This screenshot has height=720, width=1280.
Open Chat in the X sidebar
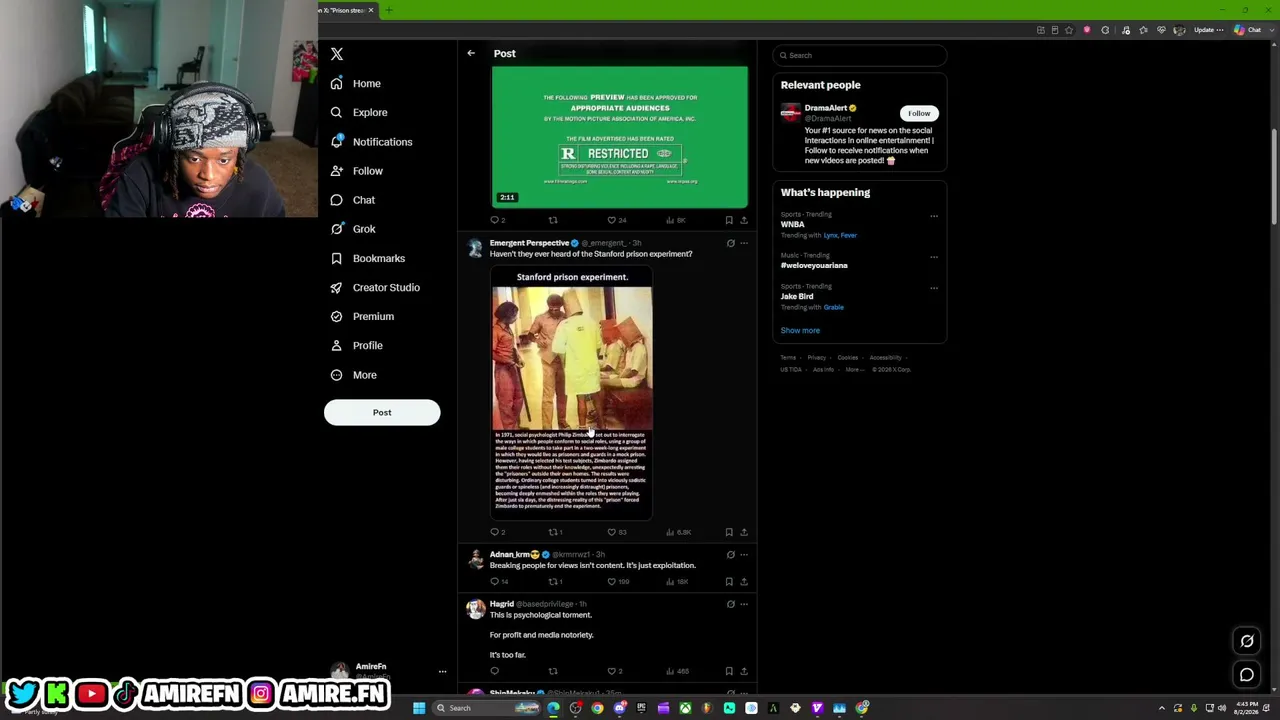tap(353, 200)
